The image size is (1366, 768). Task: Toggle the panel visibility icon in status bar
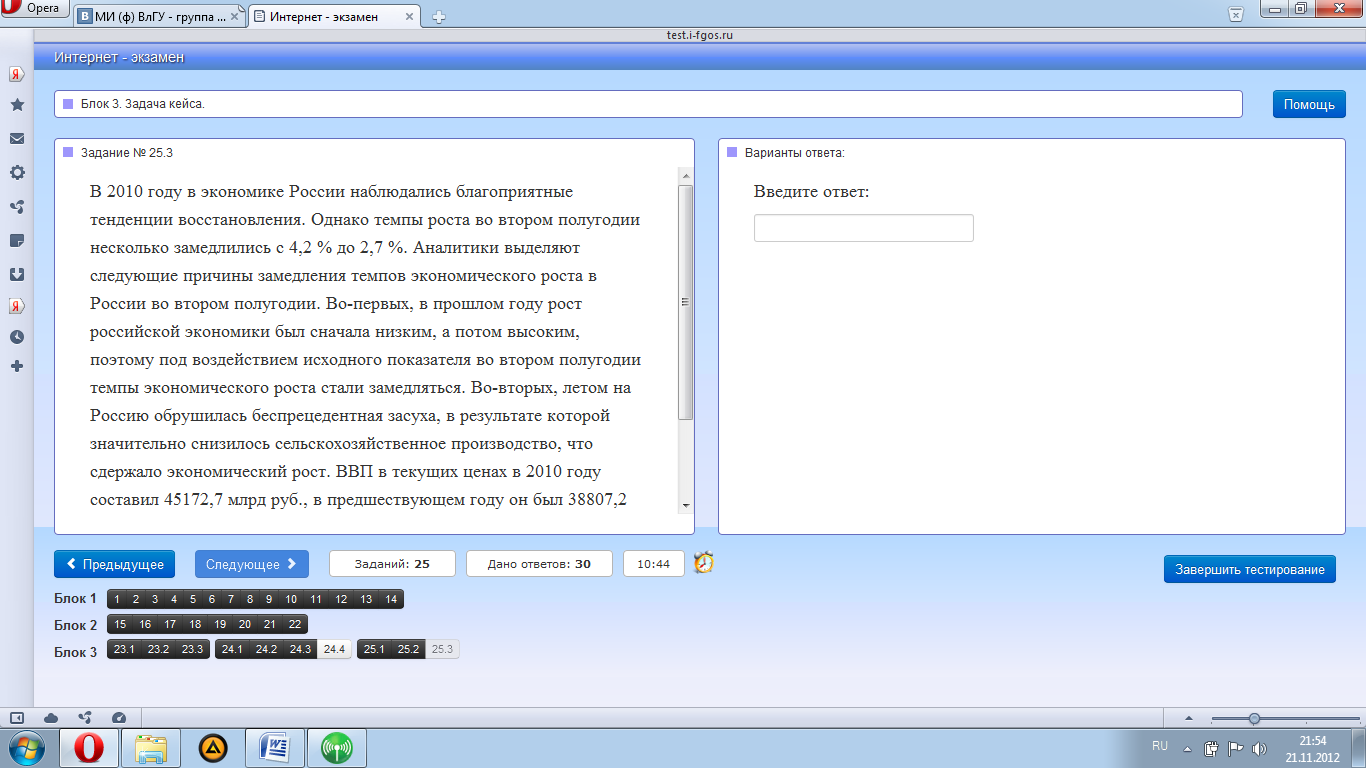(x=17, y=718)
